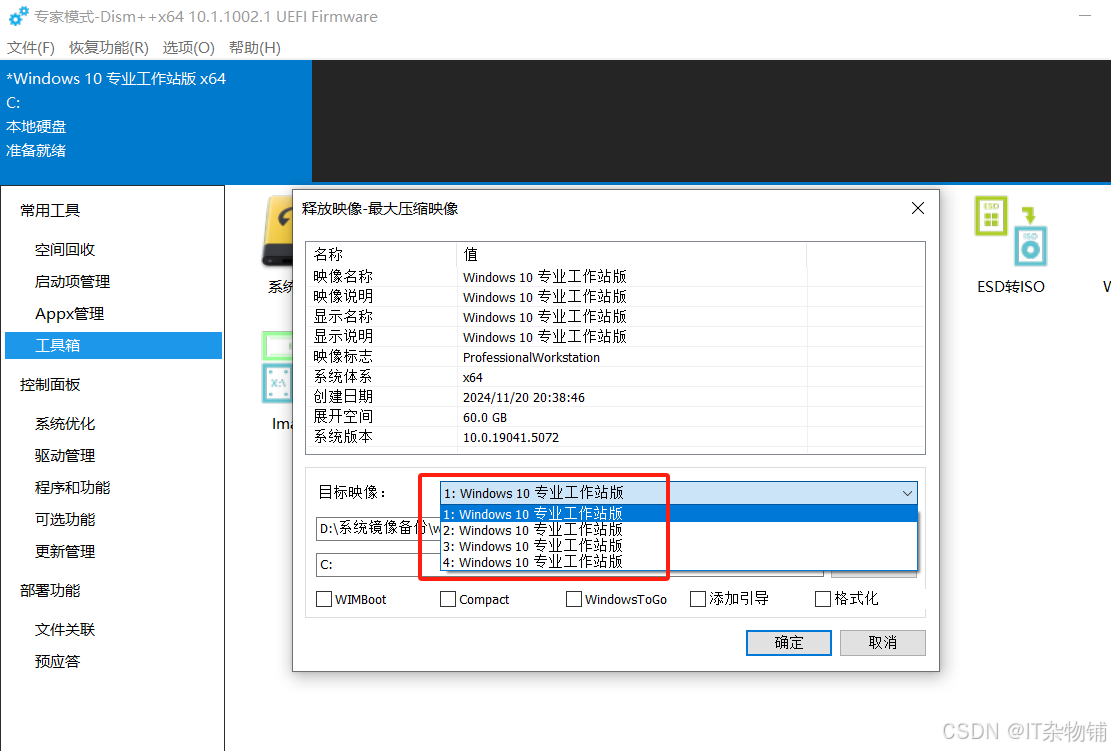This screenshot has width=1111, height=751.
Task: Open 可选功能 in the sidebar
Action: (64, 519)
